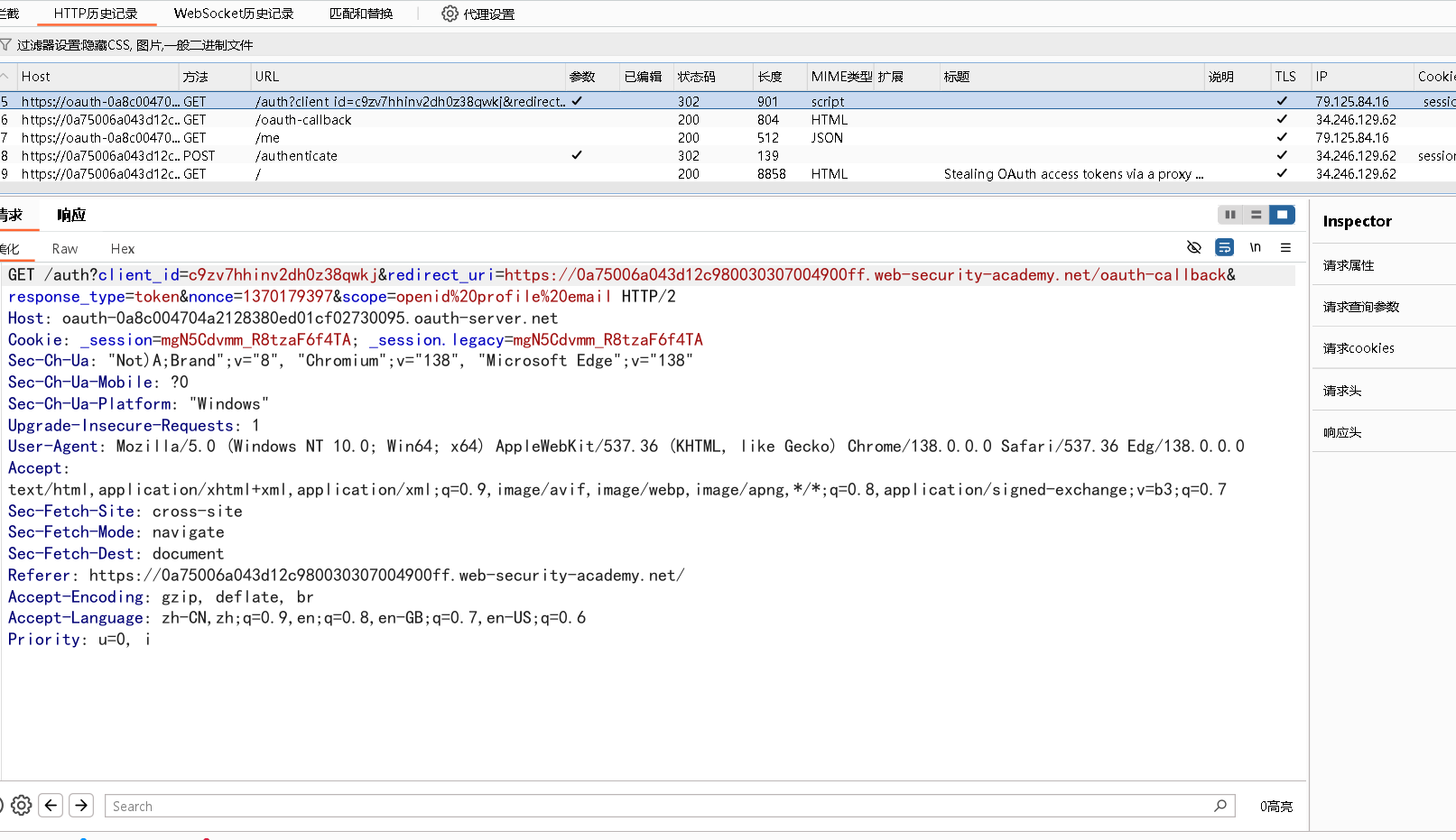Expand 请求cookies in the Inspector panel

click(1359, 347)
